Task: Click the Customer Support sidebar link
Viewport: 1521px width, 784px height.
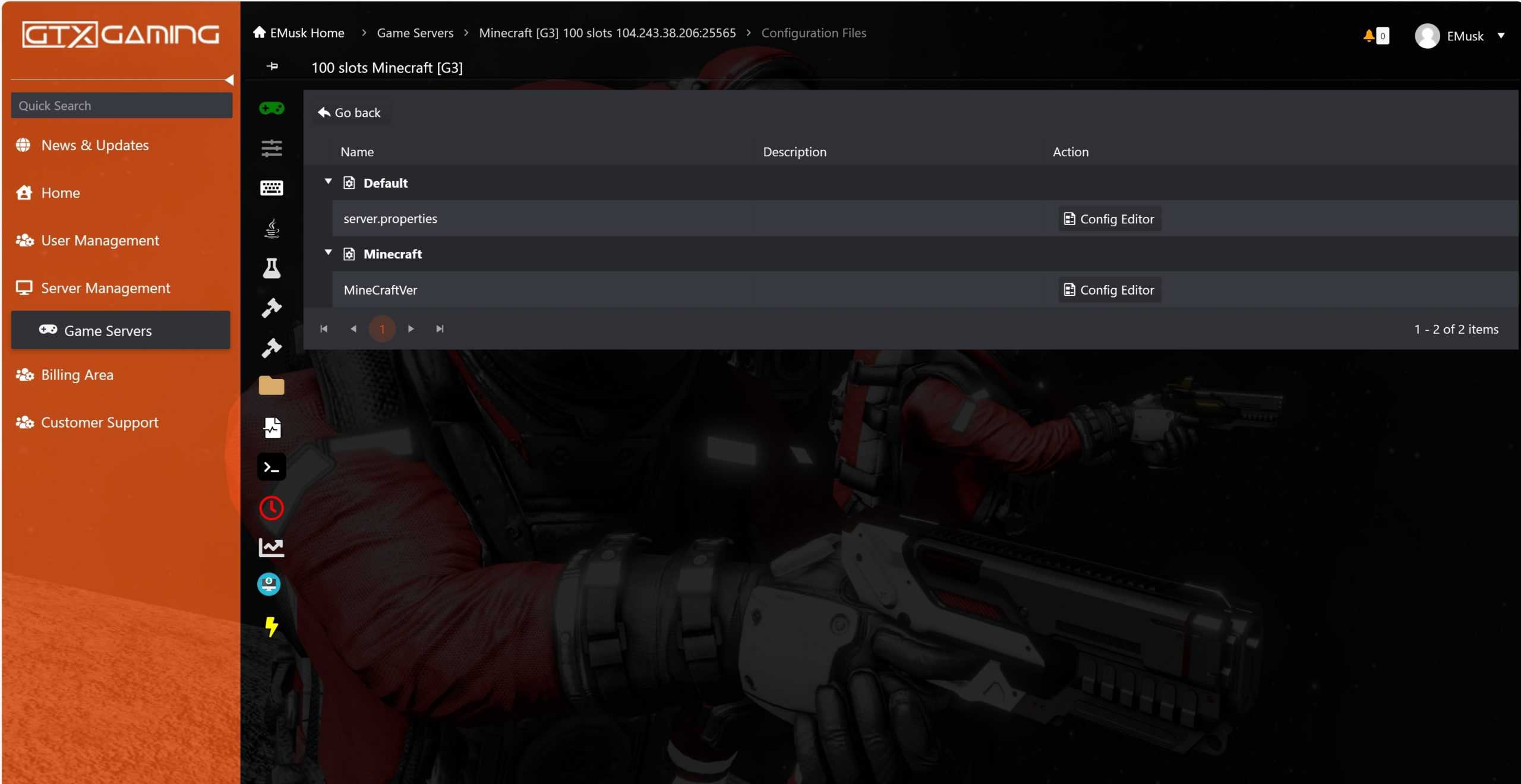Action: 99,421
